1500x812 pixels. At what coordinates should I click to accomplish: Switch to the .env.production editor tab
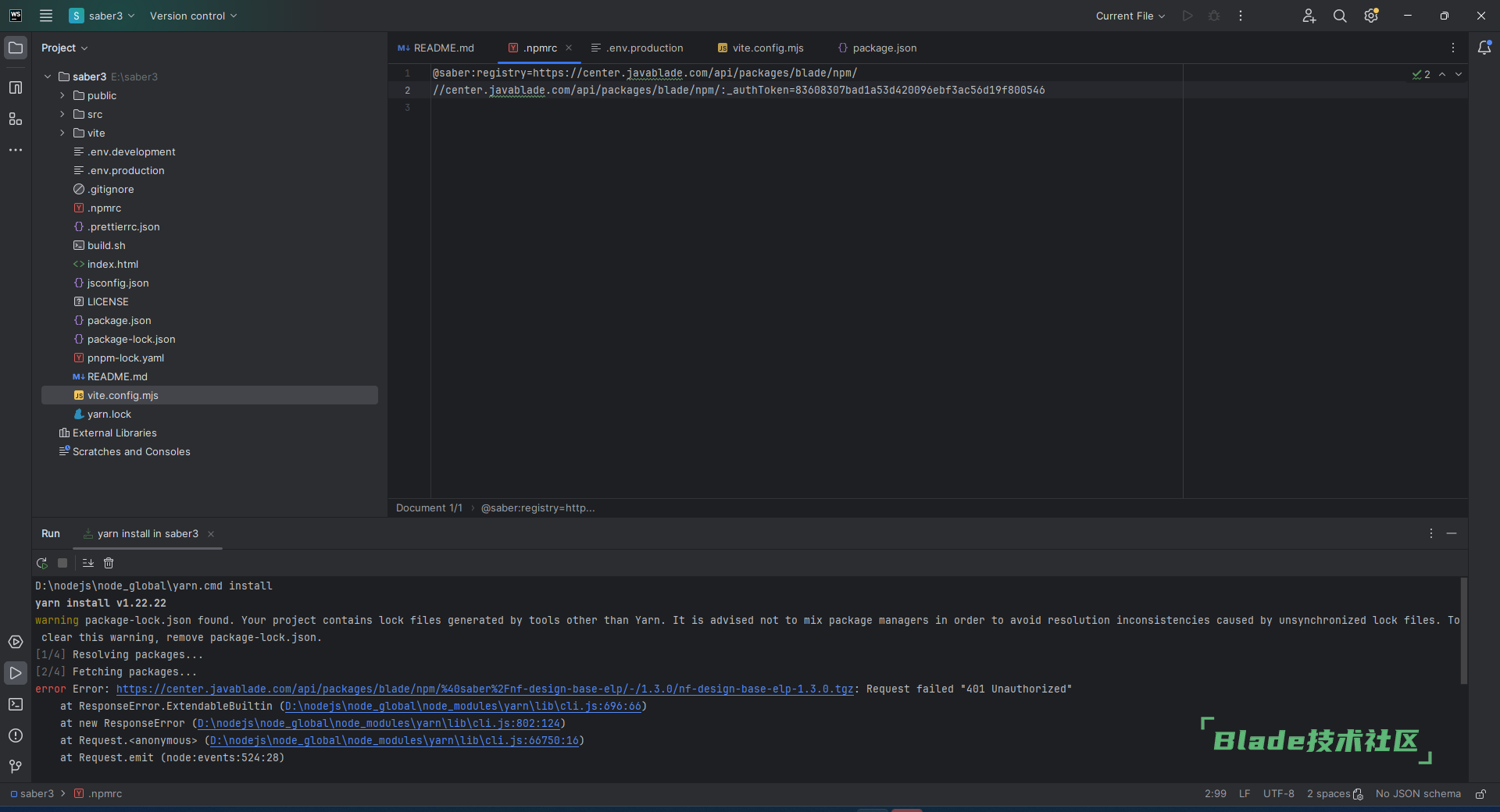(x=637, y=48)
